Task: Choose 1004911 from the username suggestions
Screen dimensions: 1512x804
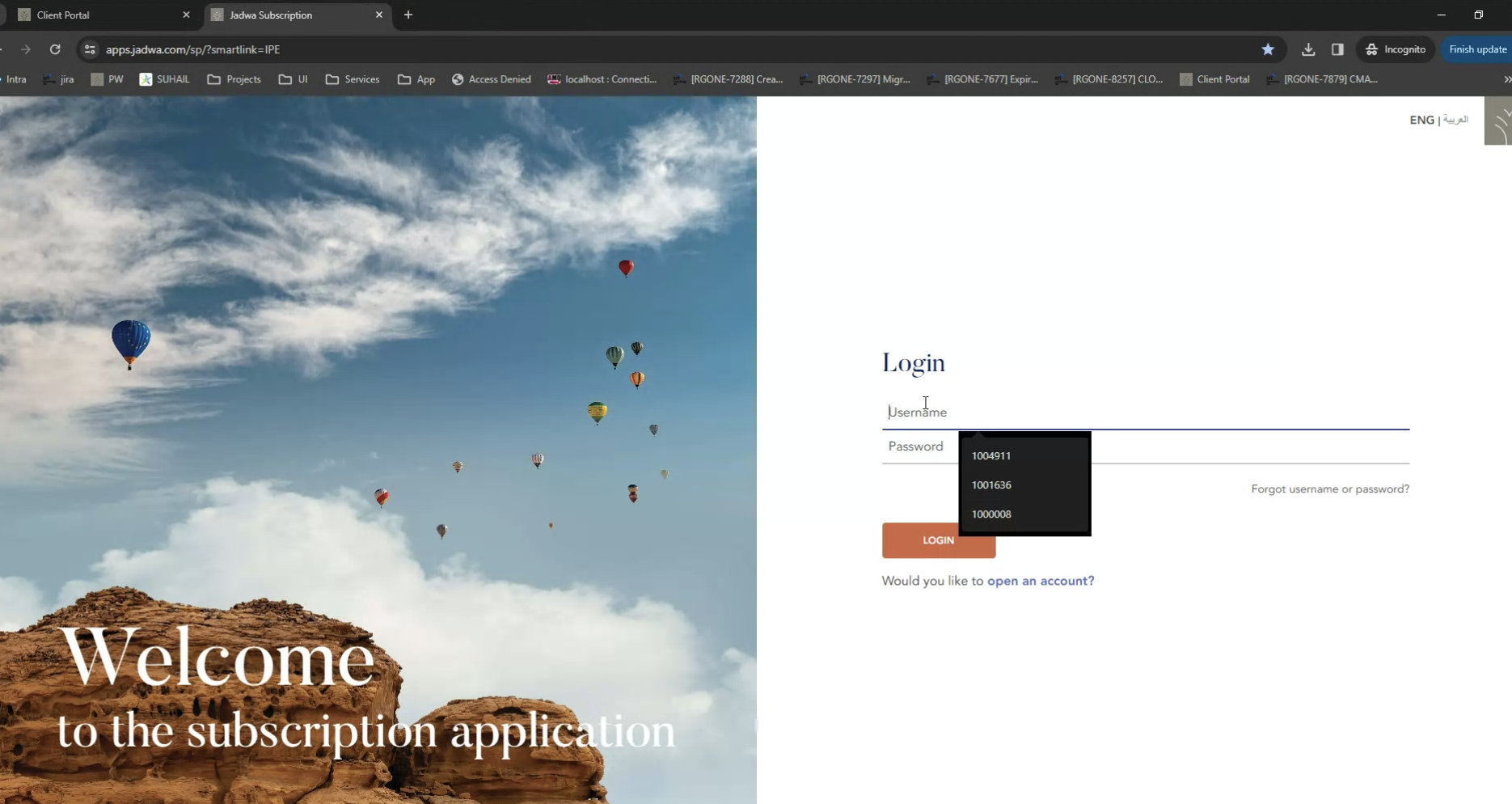Action: pyautogui.click(x=991, y=456)
